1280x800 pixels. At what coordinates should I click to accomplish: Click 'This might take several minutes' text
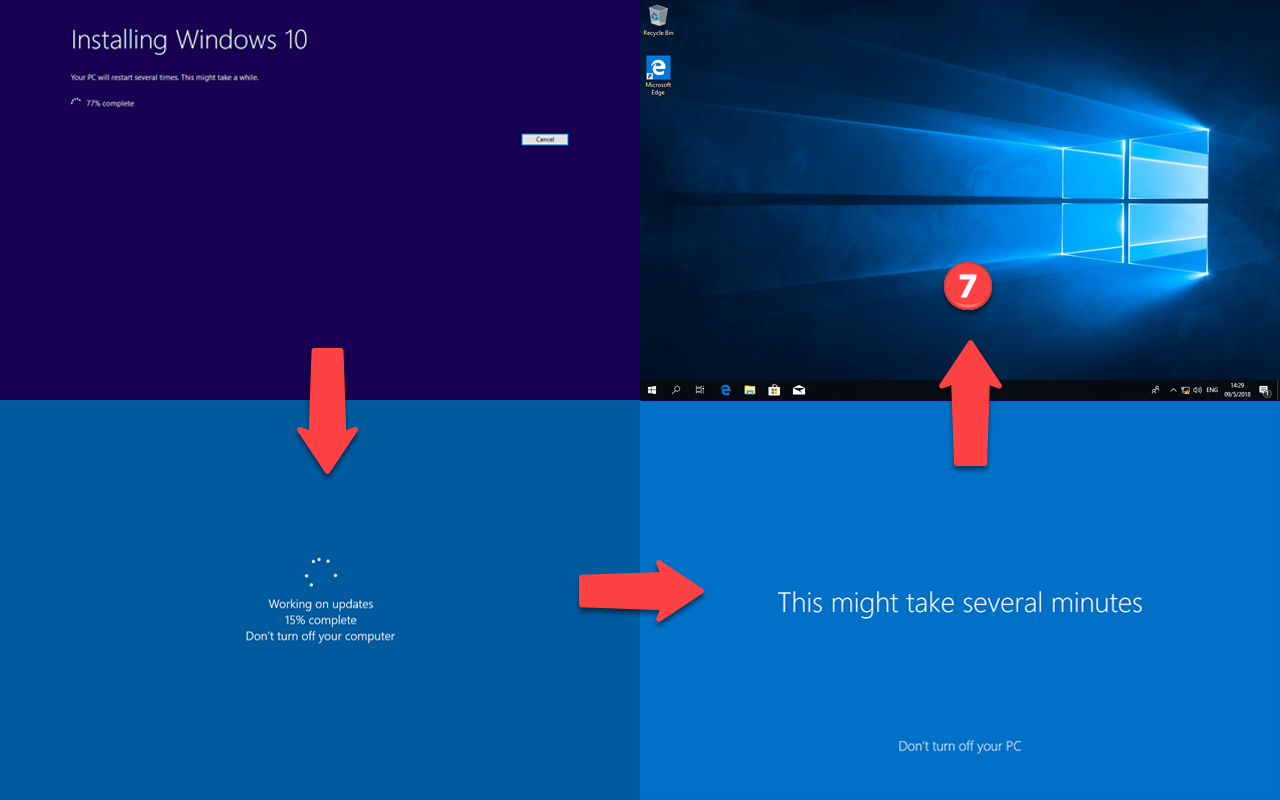[x=960, y=603]
